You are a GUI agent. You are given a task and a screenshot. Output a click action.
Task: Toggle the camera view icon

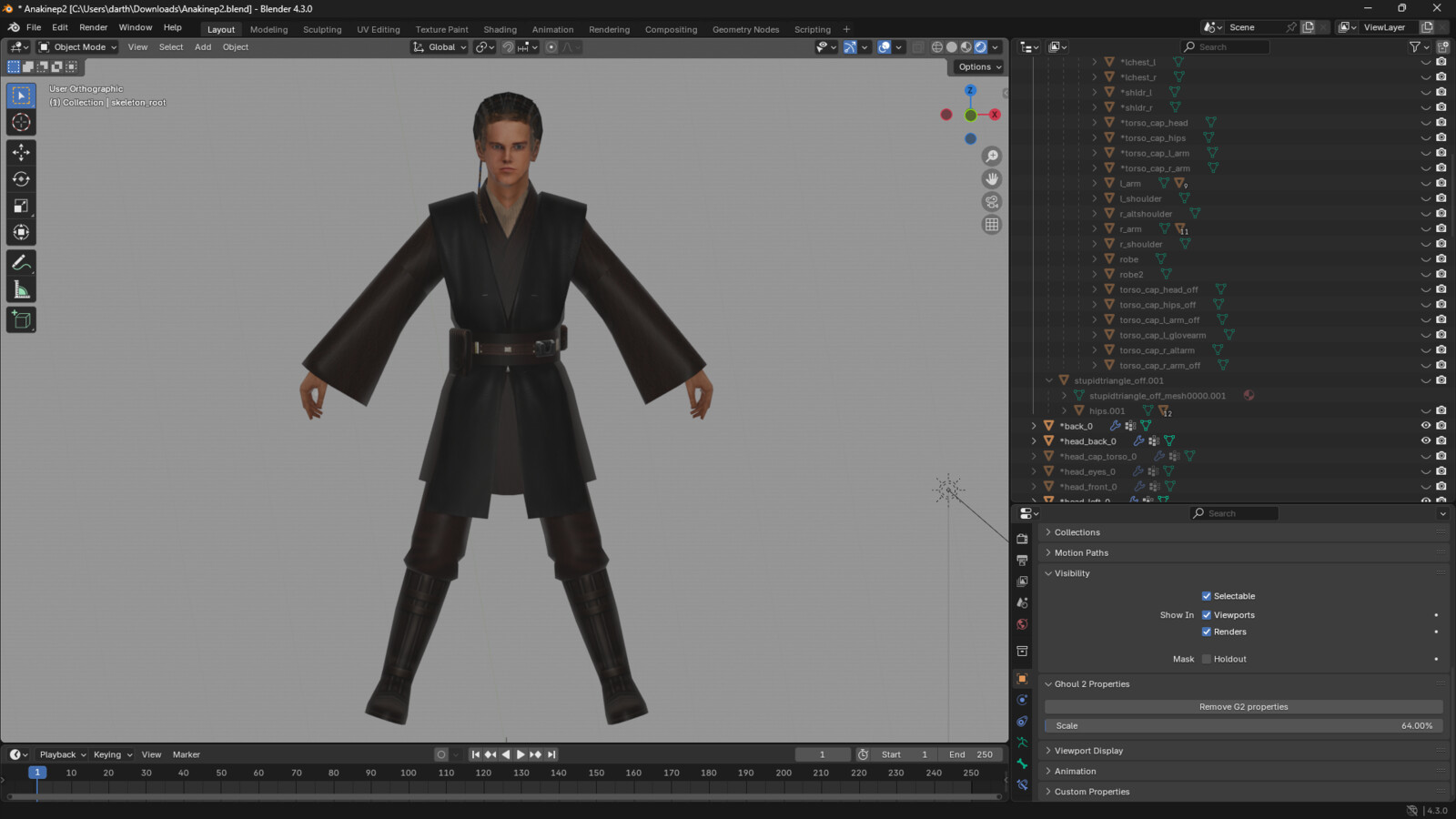pos(992,202)
